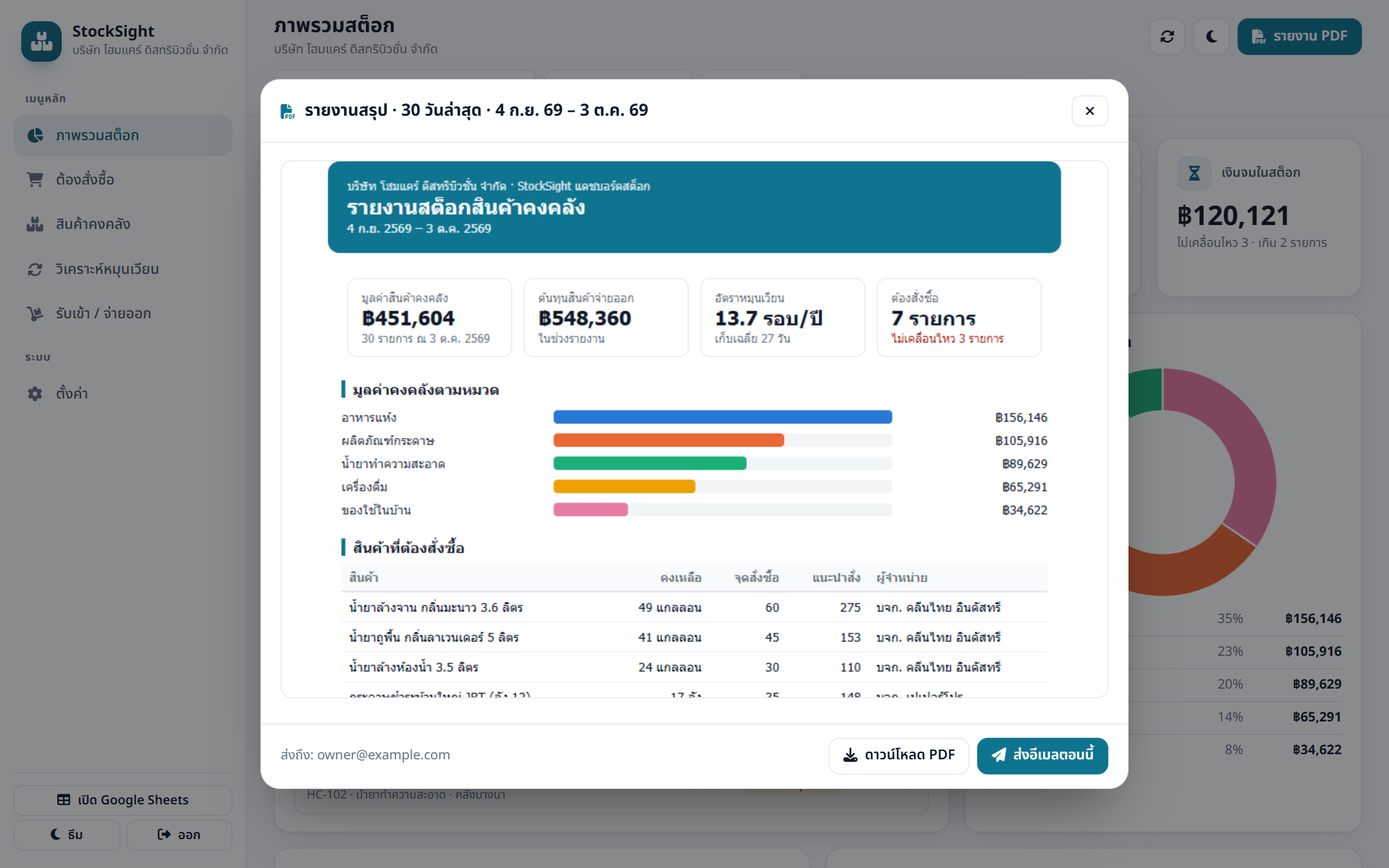Go to สินค้าคงคลัง in the sidebar

(x=123, y=224)
